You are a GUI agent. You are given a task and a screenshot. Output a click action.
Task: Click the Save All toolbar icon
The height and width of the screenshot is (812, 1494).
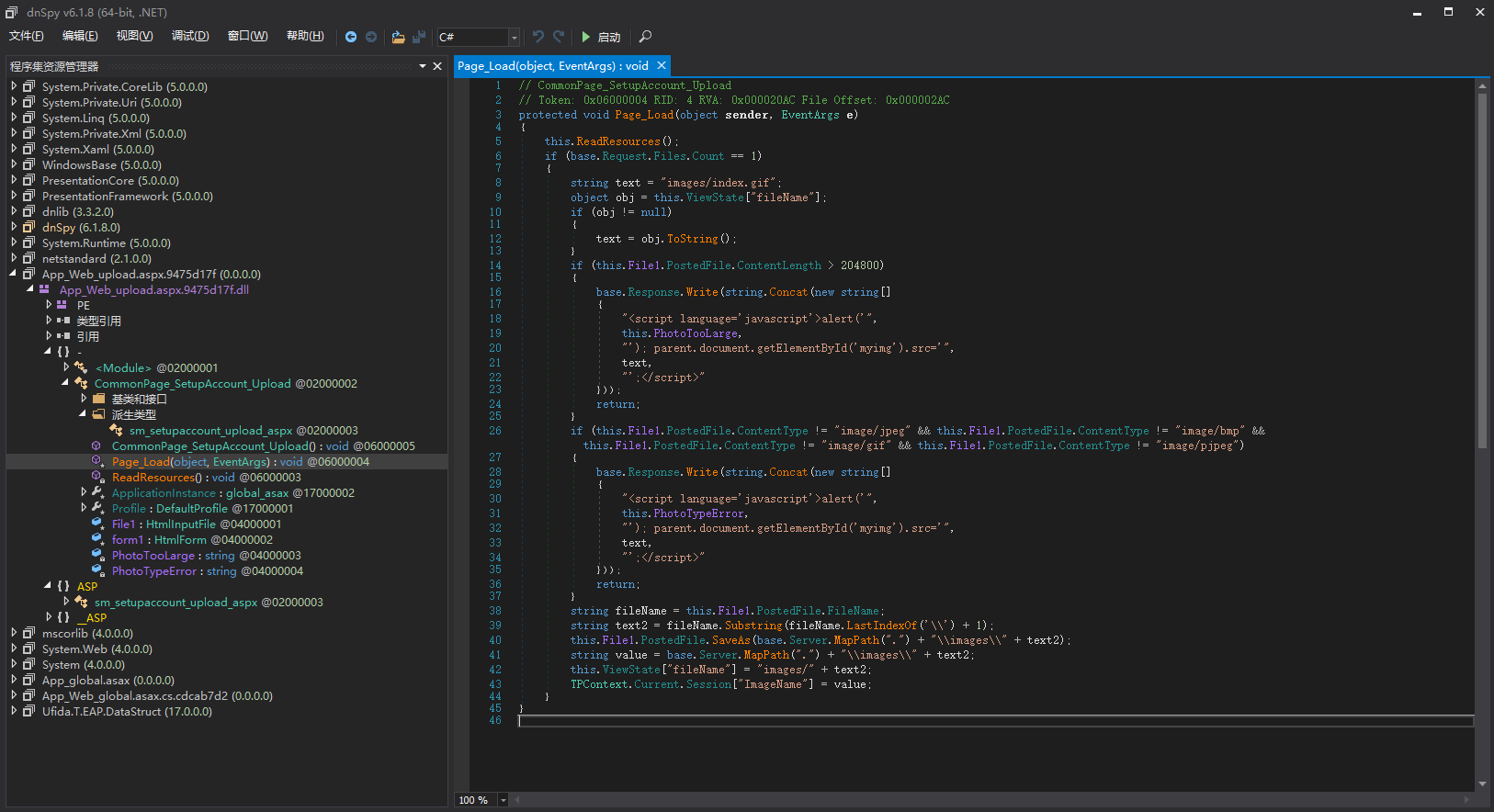tap(419, 37)
